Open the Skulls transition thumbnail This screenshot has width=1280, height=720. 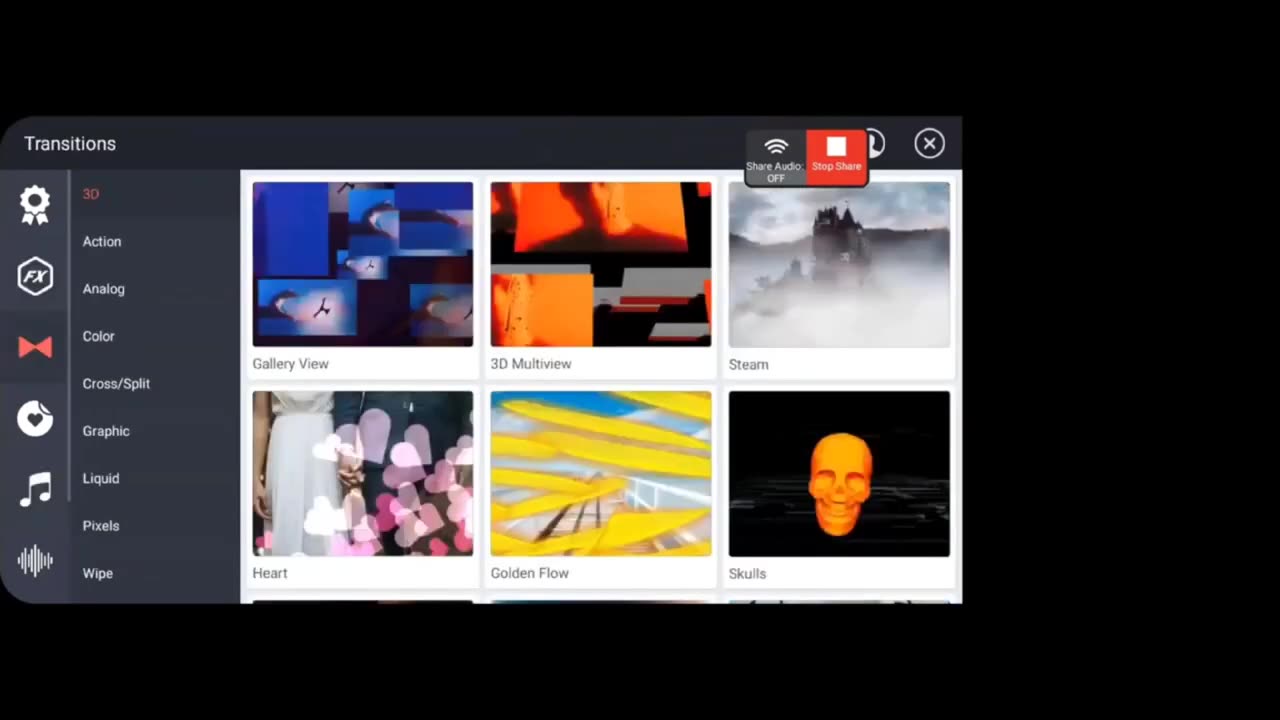click(x=839, y=473)
